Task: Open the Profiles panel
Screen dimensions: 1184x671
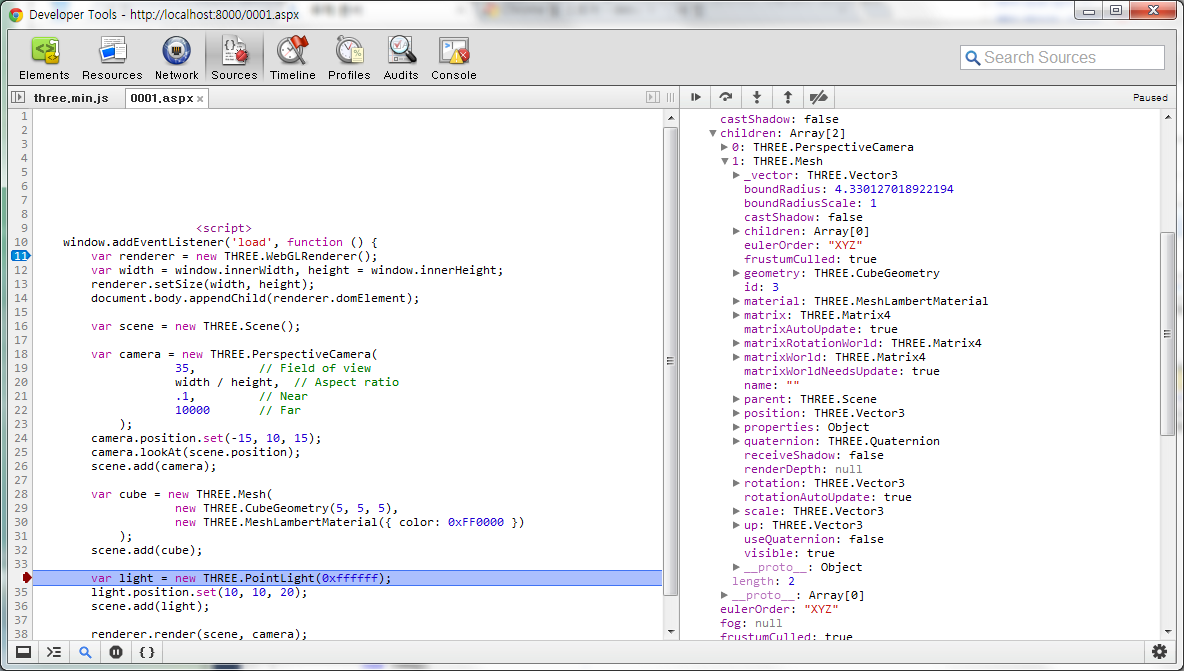Action: pos(349,58)
